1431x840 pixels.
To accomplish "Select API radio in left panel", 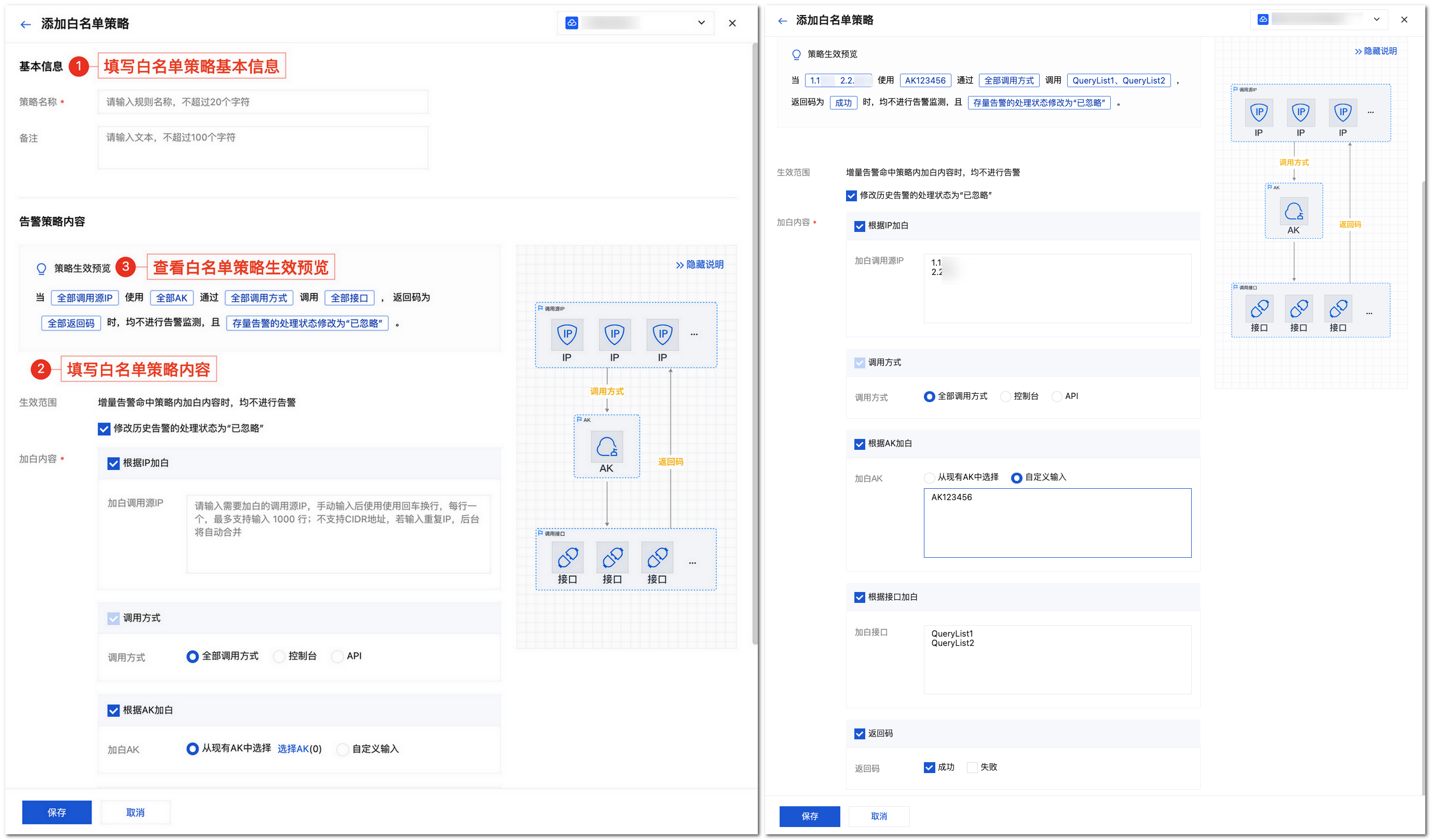I will click(337, 657).
